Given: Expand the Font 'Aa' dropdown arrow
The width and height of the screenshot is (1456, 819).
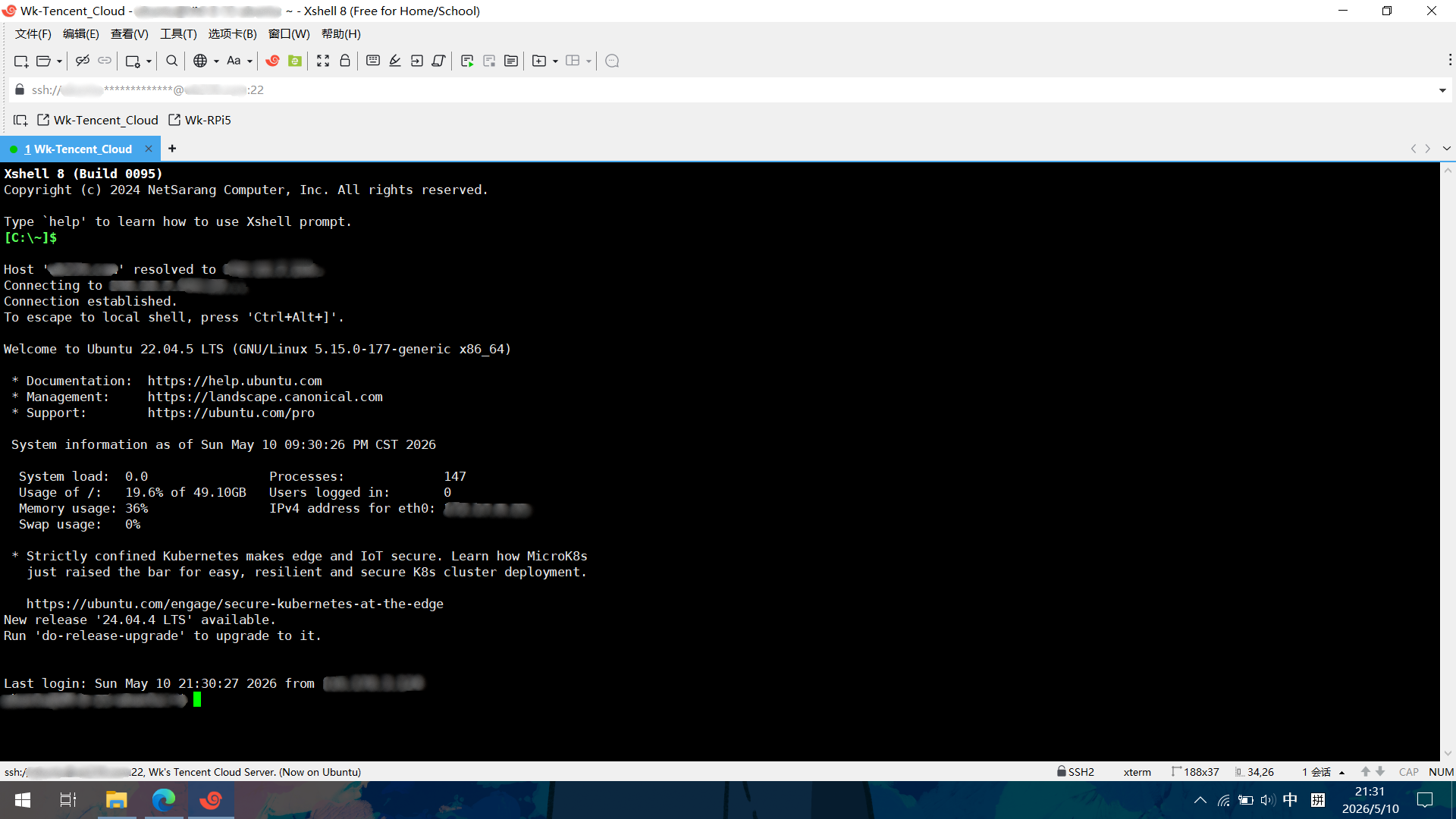Looking at the screenshot, I should tap(249, 61).
